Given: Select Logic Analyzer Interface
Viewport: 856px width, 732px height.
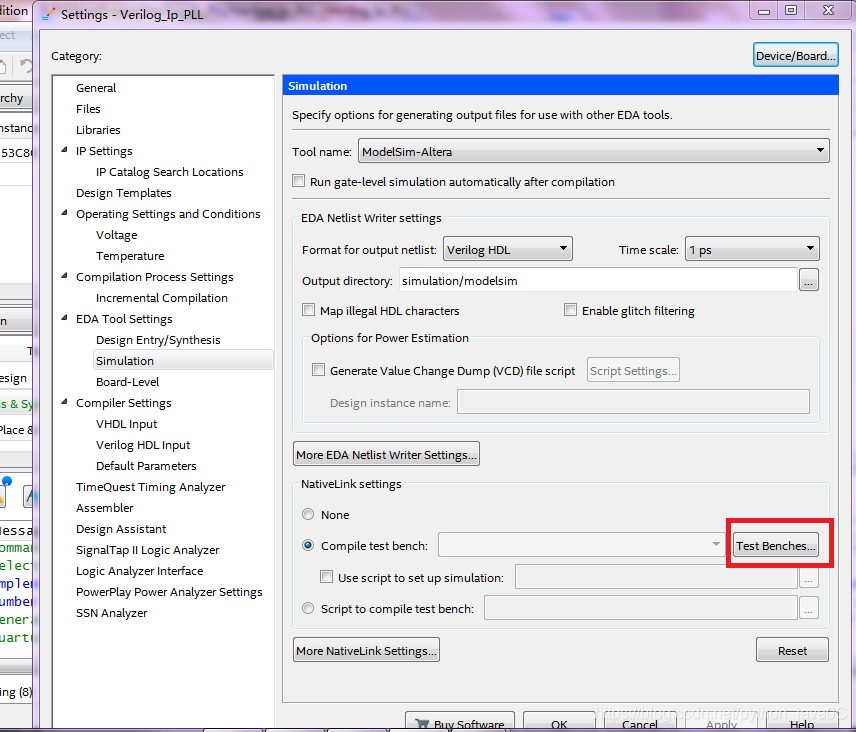Looking at the screenshot, I should pyautogui.click(x=140, y=571).
